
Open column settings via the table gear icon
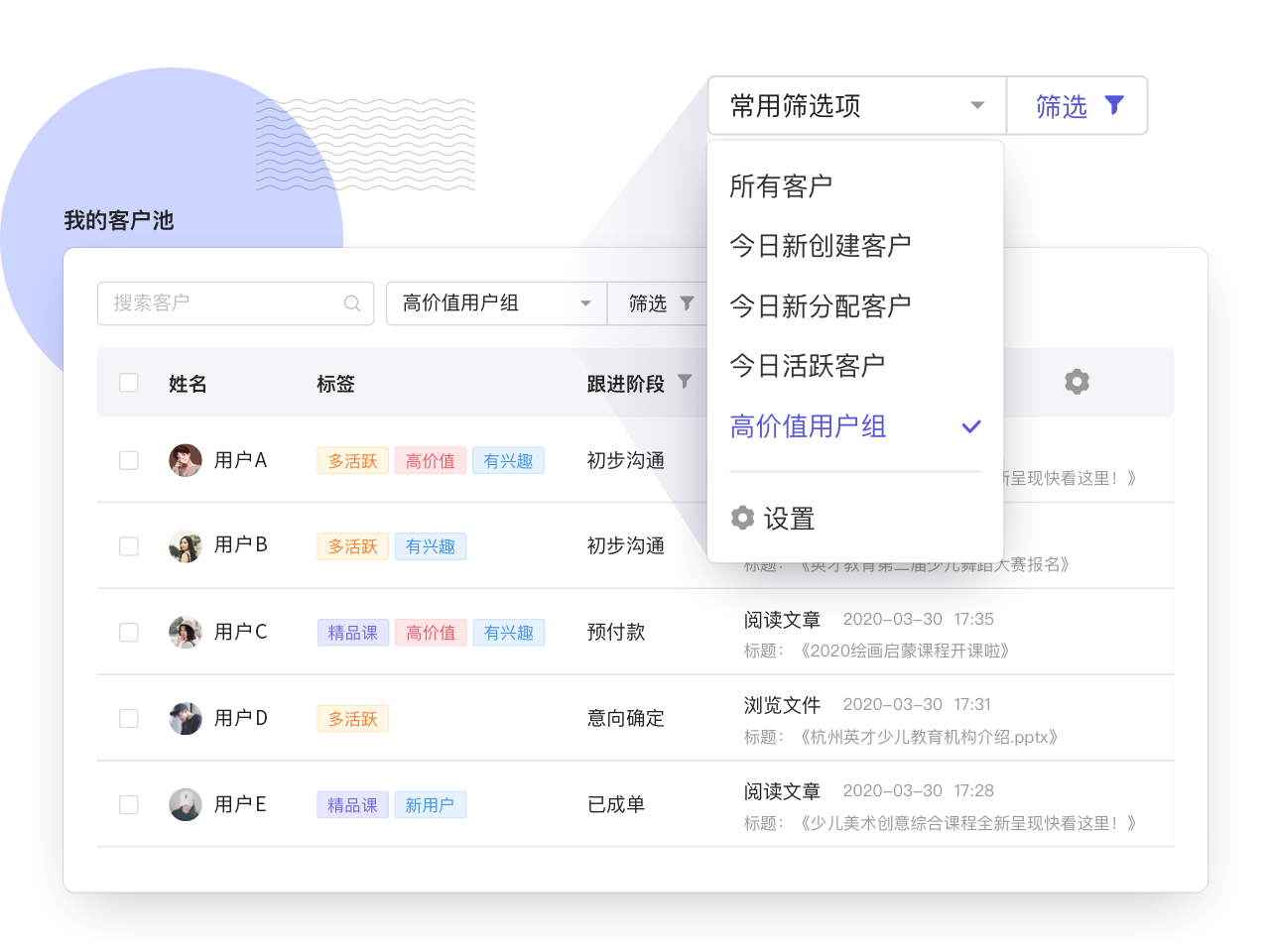pos(1077,382)
